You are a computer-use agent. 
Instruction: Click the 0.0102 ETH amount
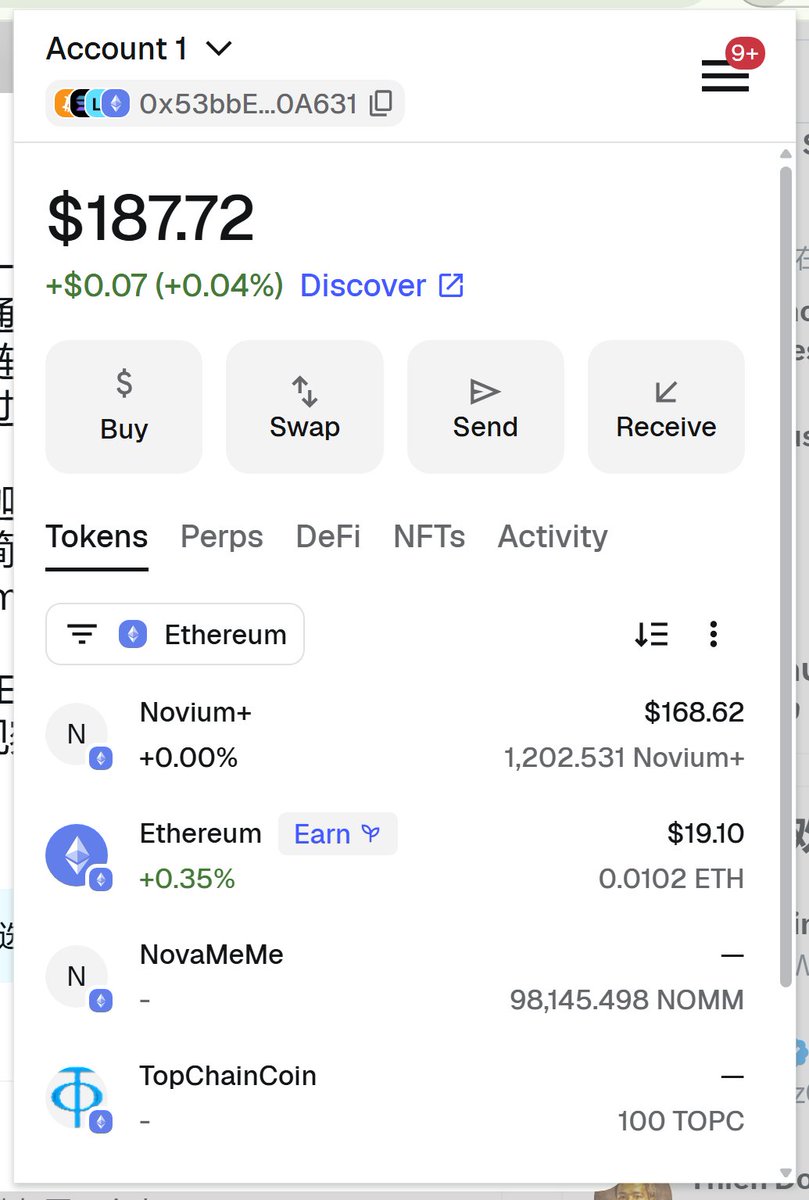(671, 879)
